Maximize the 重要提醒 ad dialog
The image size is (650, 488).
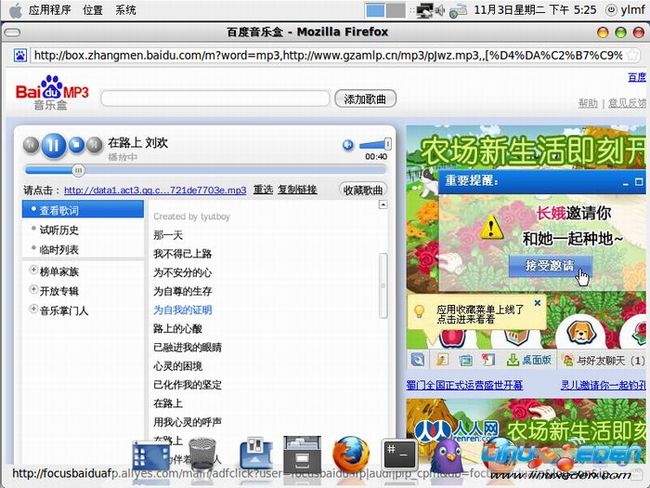pos(639,182)
